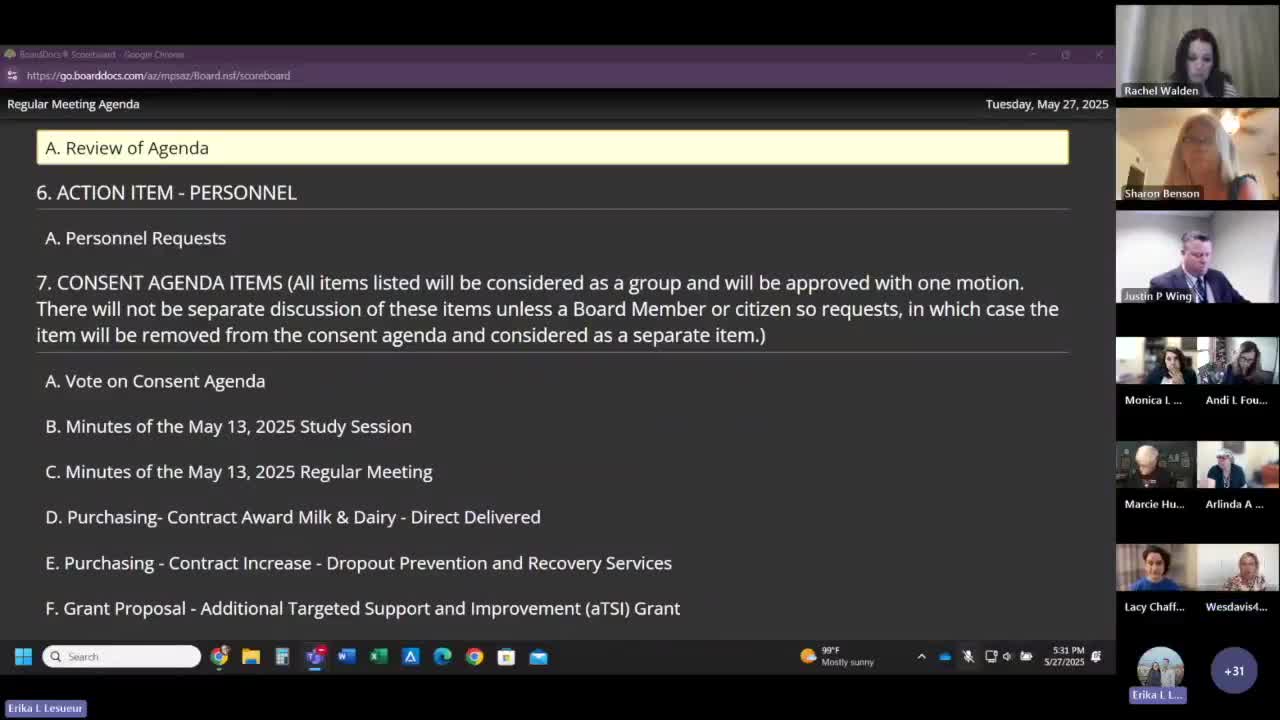Open the aTSI Grant Proposal item

coord(362,608)
